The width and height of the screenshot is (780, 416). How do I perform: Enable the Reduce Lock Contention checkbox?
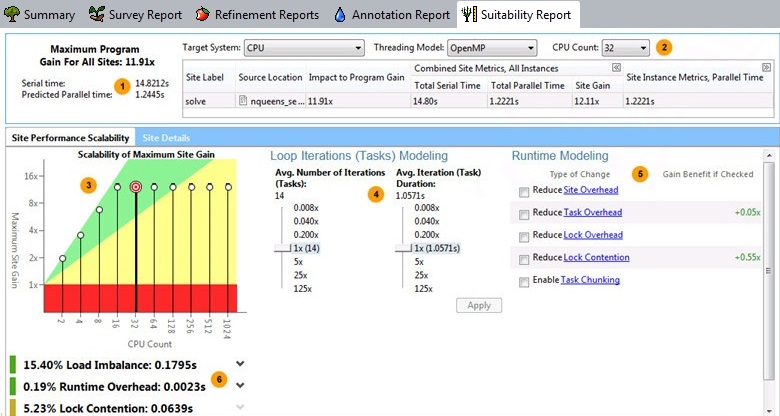click(525, 258)
